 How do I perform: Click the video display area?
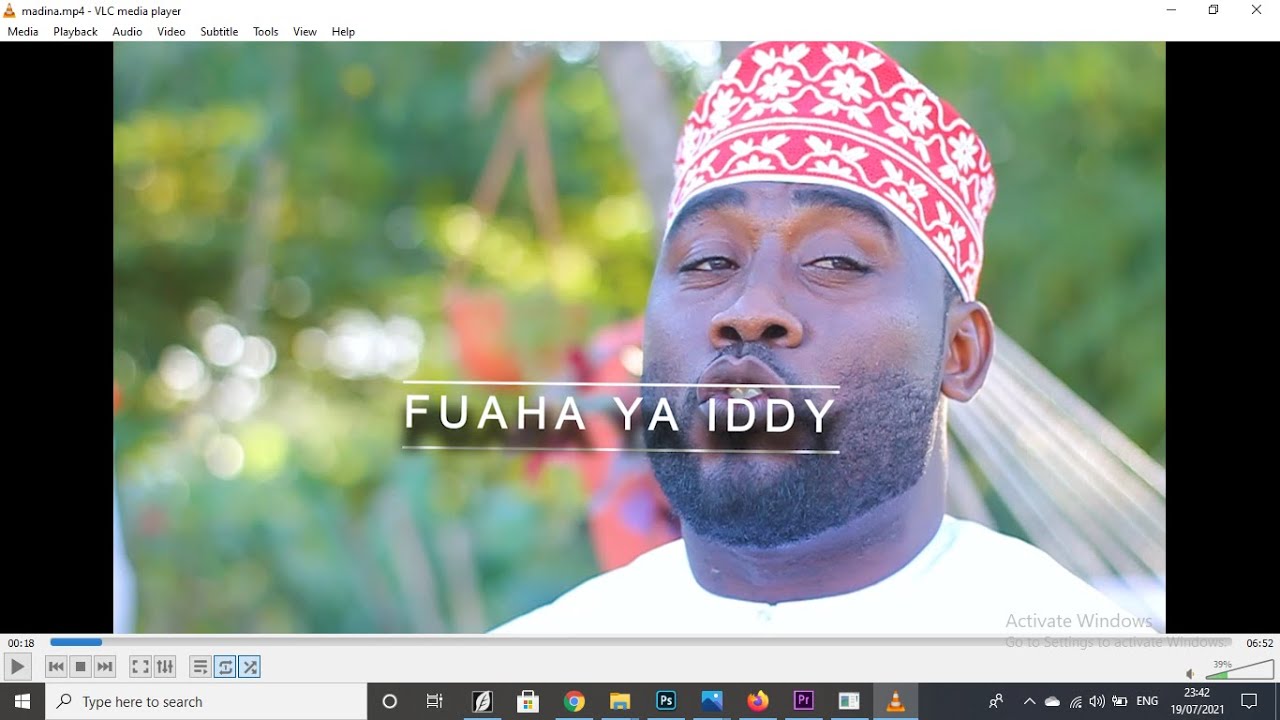pyautogui.click(x=639, y=337)
